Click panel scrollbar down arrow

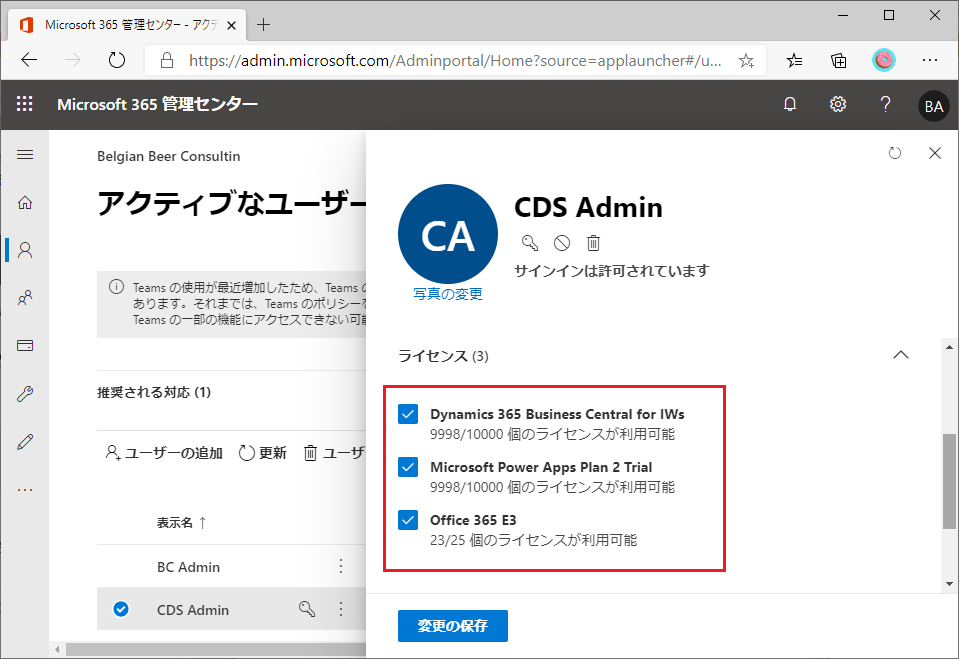(x=949, y=584)
